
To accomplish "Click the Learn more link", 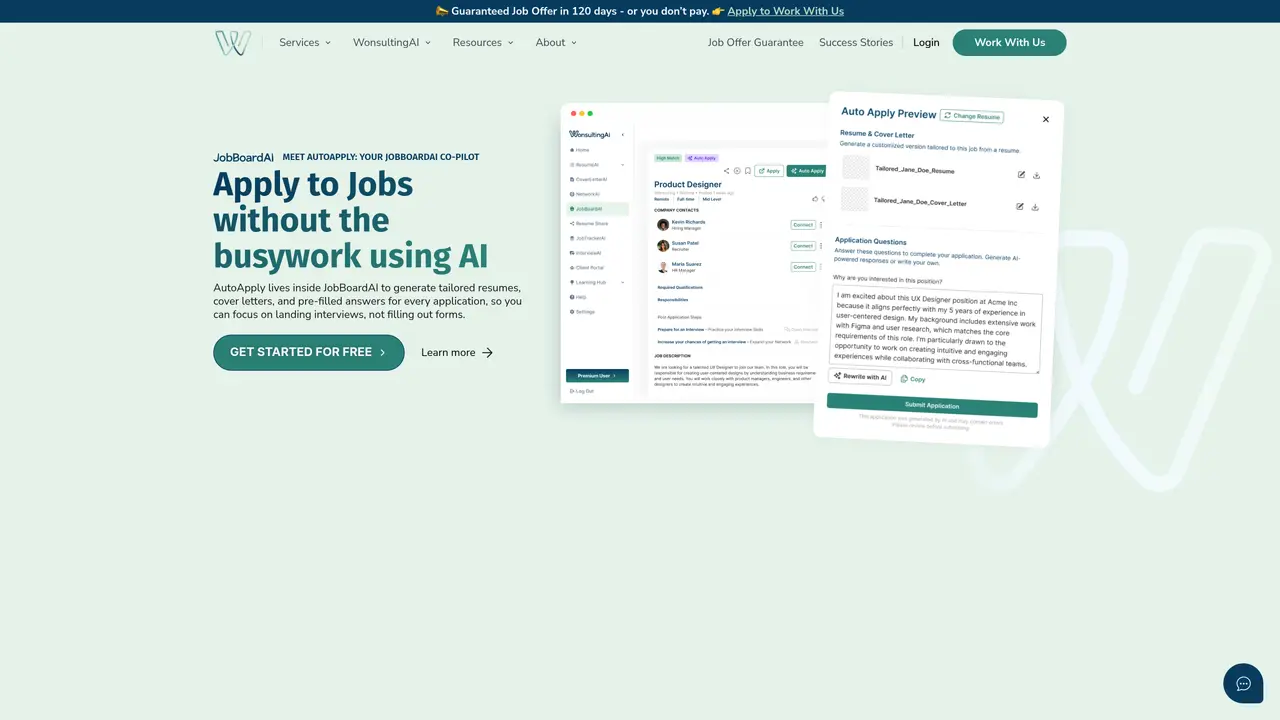I will pos(457,352).
